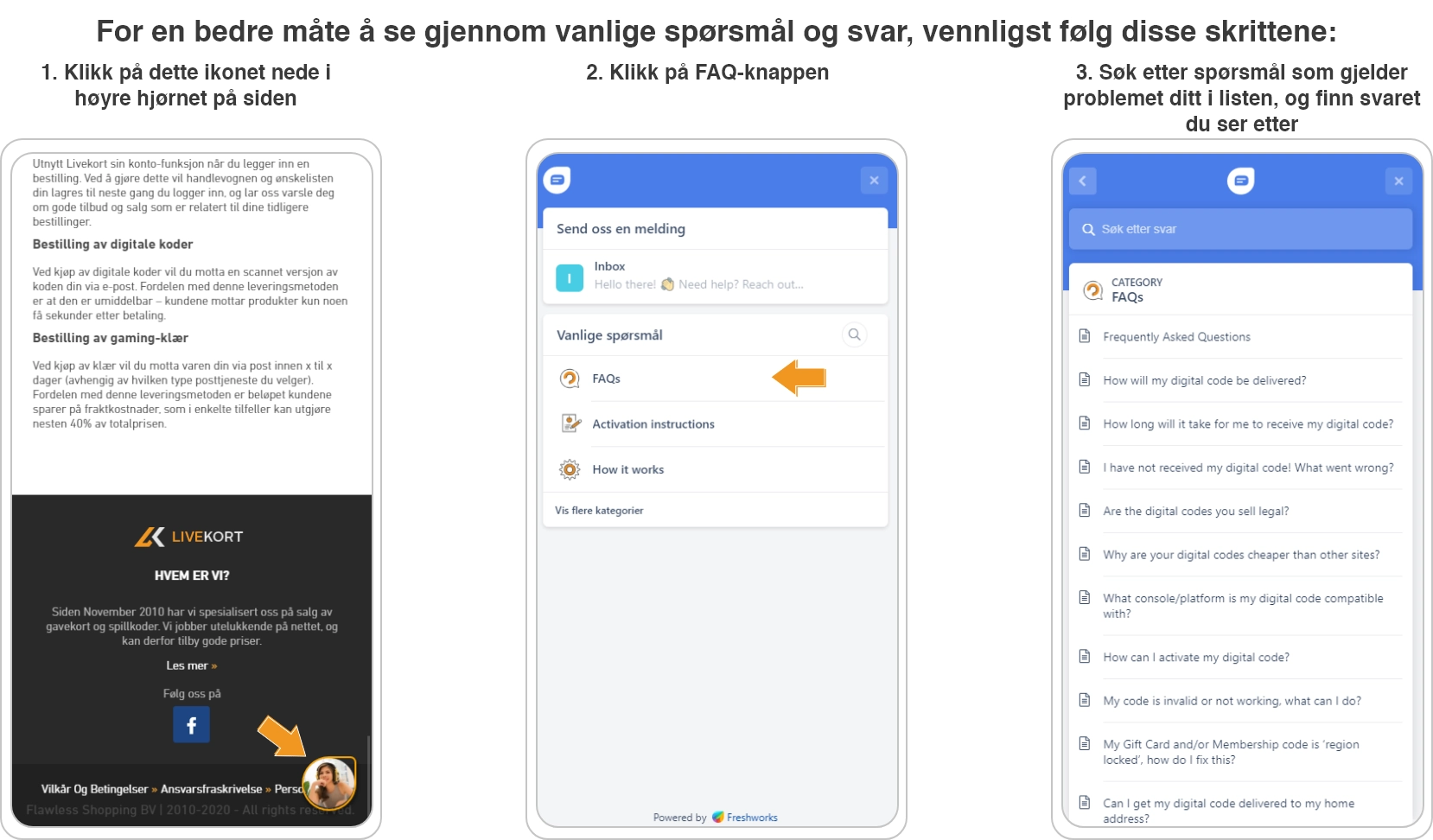This screenshot has width=1433, height=840.
Task: Click the Activation instructions pencil icon
Action: [570, 423]
